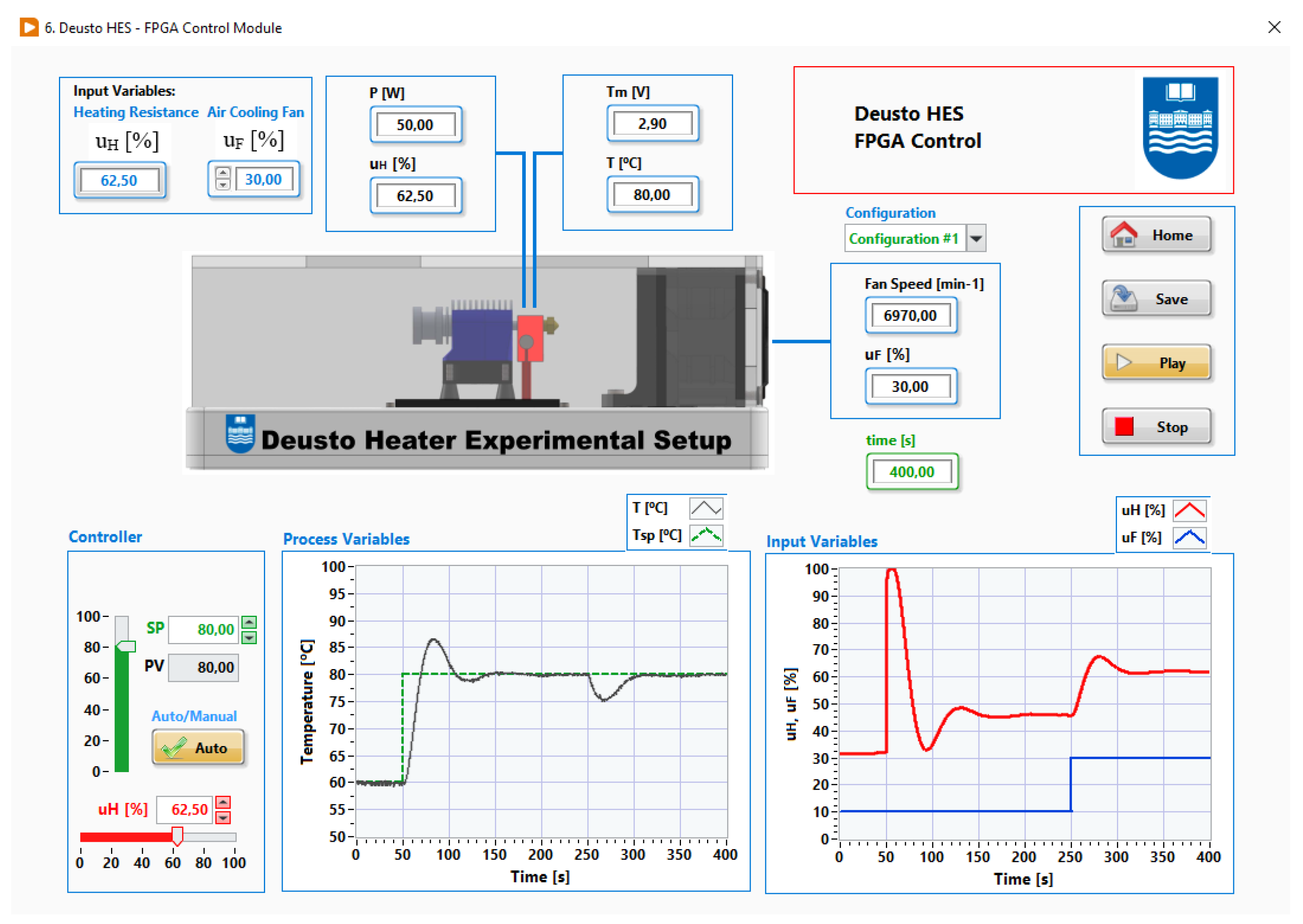The height and width of the screenshot is (924, 1303).
Task: Click the Home button house icon
Action: coord(1124,234)
